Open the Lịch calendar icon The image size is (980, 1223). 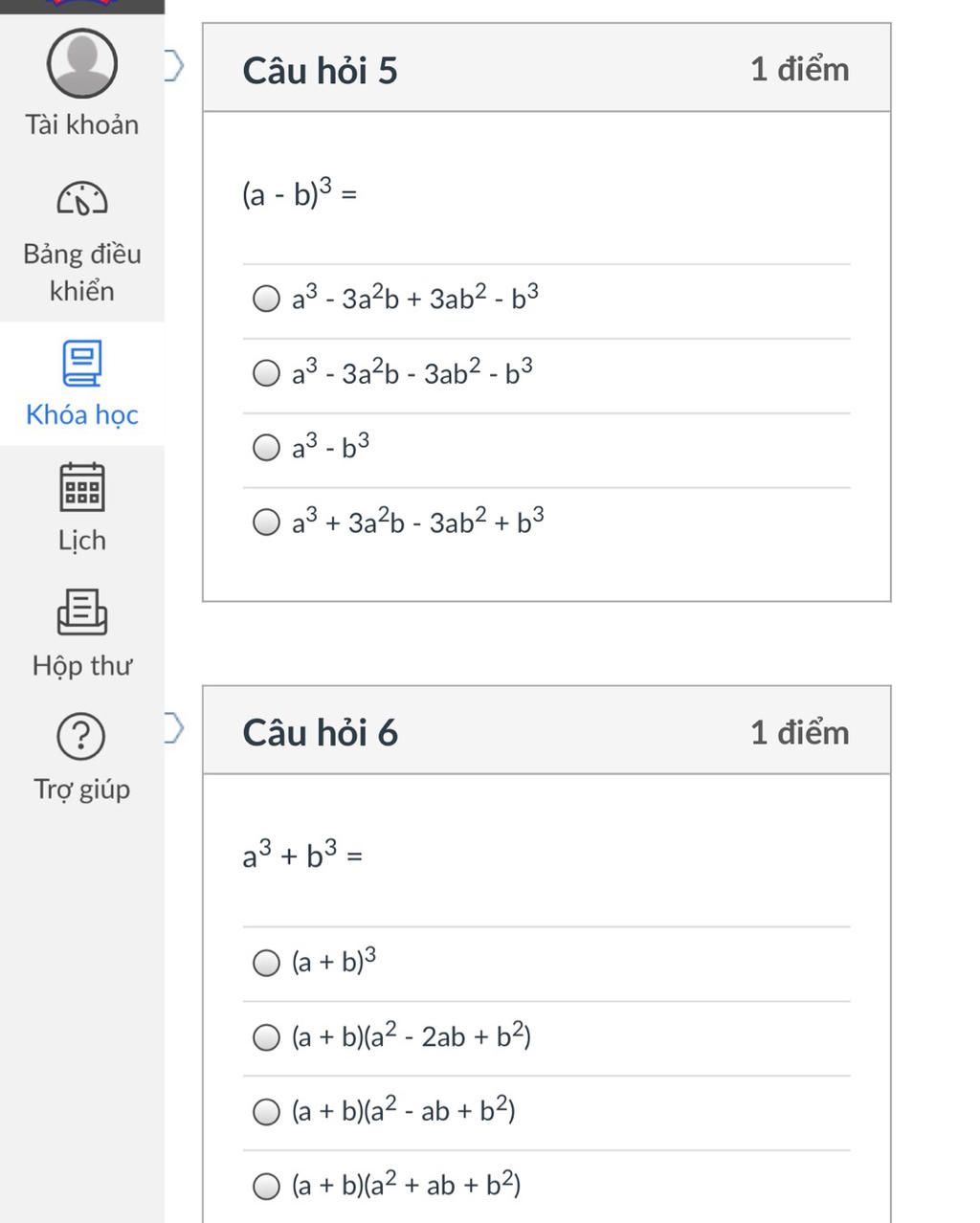[82, 487]
